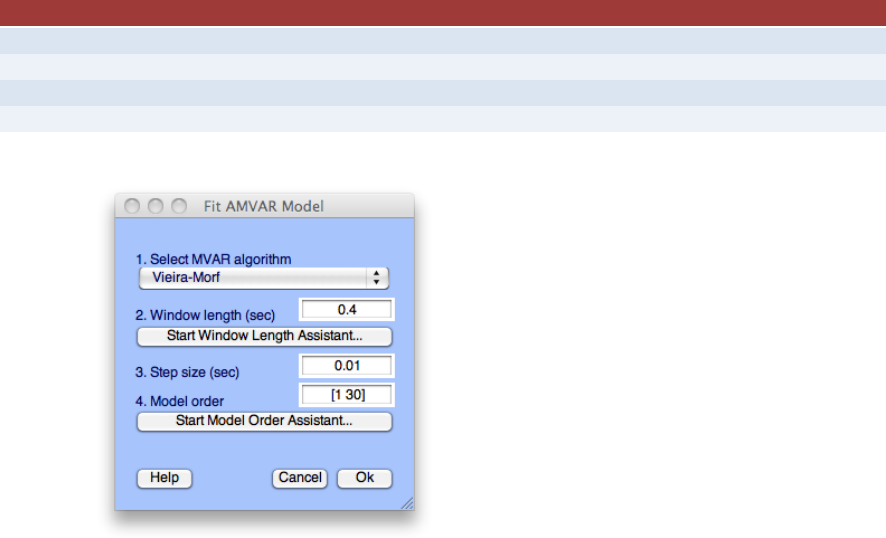Confirm the dialog with Ok
The height and width of the screenshot is (538, 886).
(x=364, y=478)
